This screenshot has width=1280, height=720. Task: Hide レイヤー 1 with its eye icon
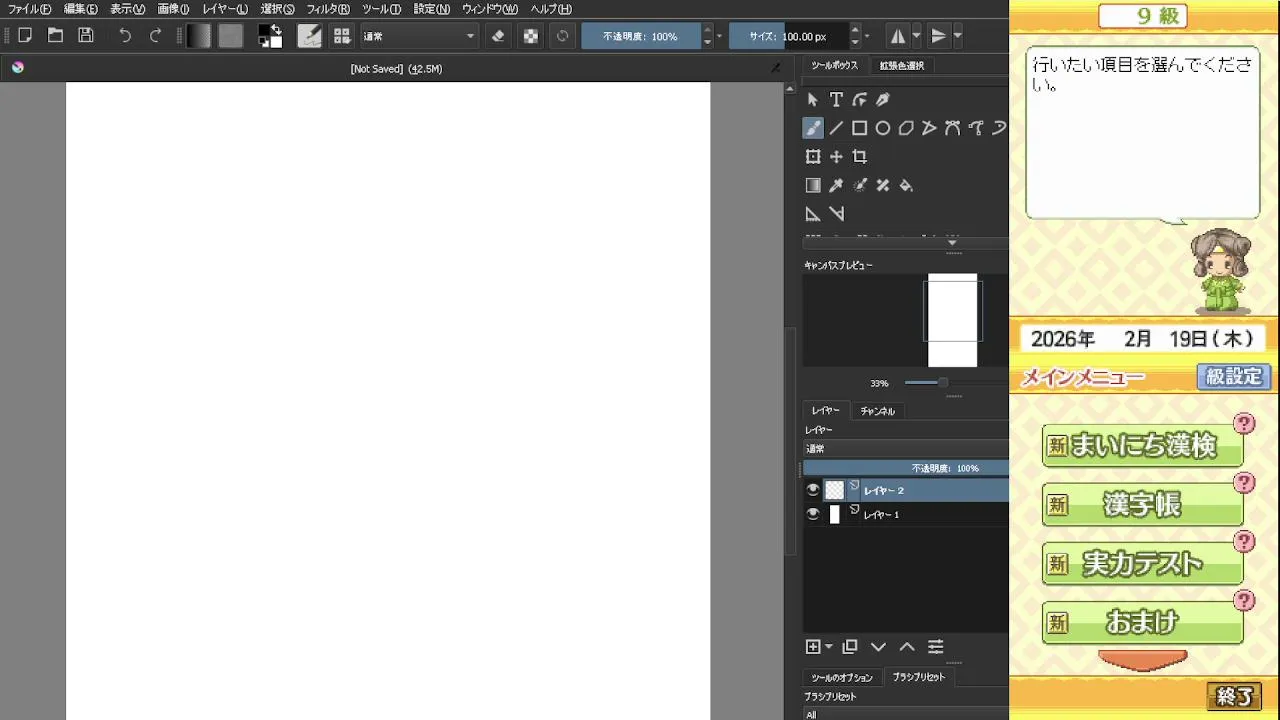click(813, 514)
